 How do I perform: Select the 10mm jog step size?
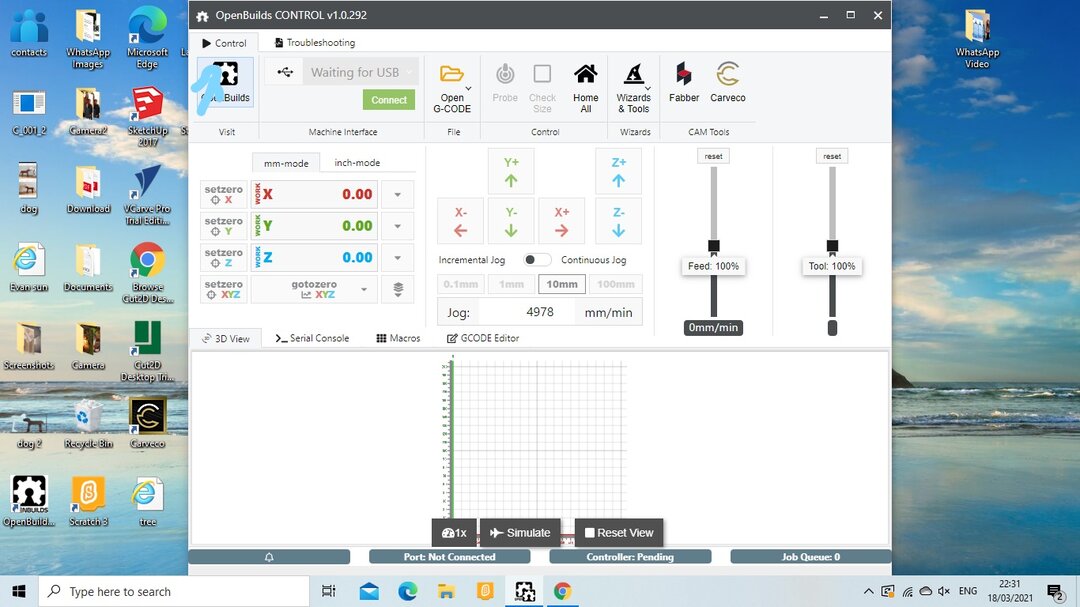pos(562,284)
